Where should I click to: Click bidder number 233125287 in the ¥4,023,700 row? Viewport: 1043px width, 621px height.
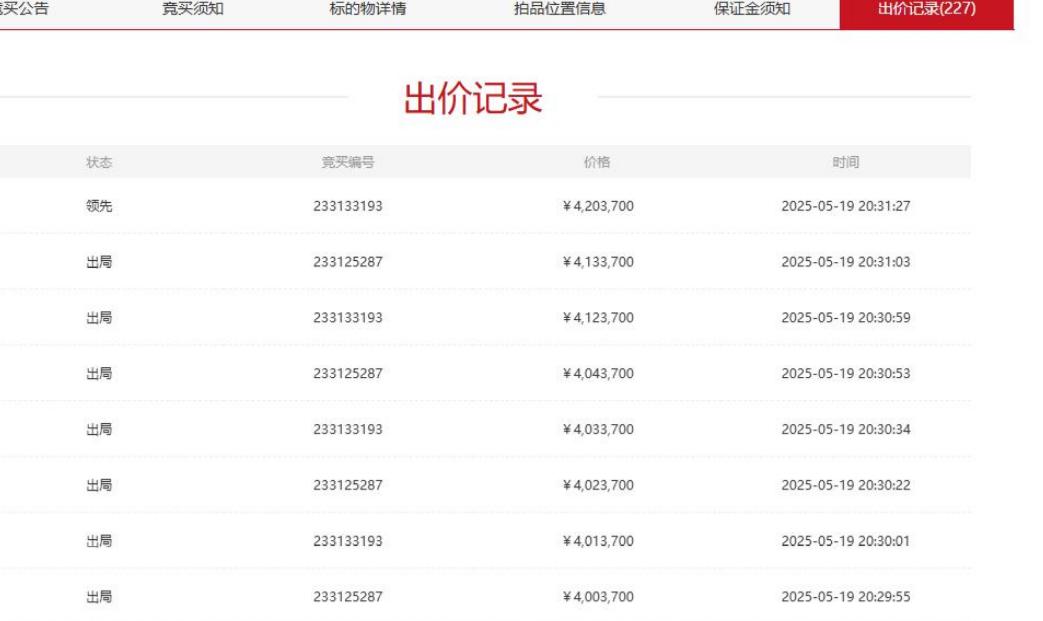[348, 485]
